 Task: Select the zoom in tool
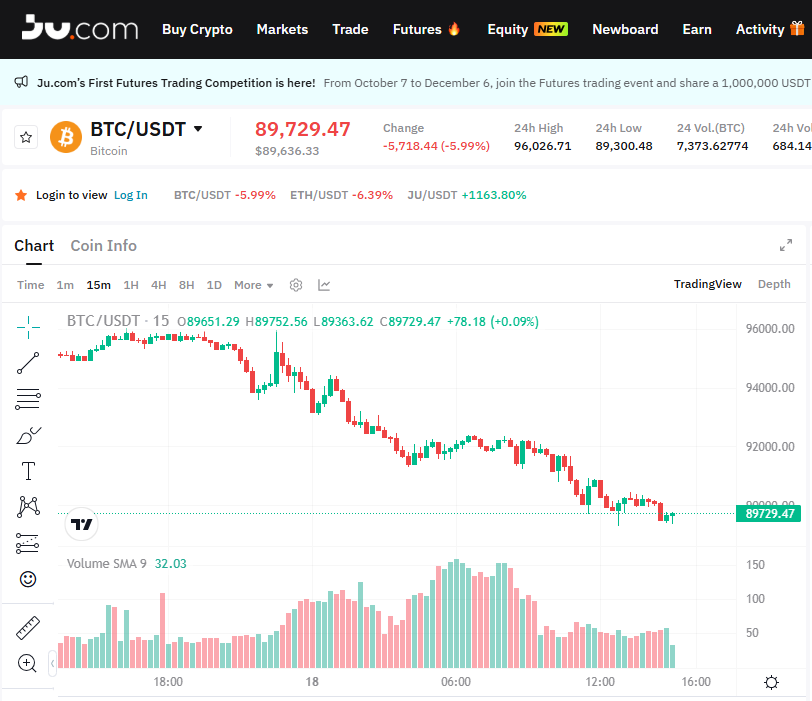[x=27, y=663]
